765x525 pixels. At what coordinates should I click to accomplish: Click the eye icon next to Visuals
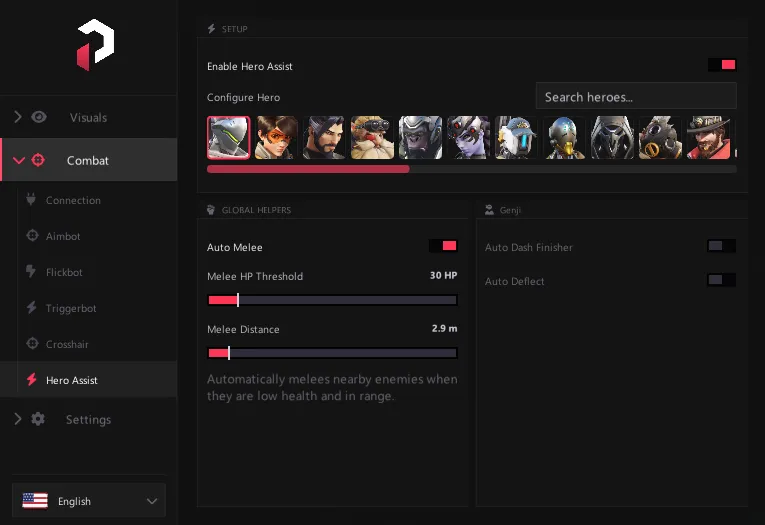(39, 117)
